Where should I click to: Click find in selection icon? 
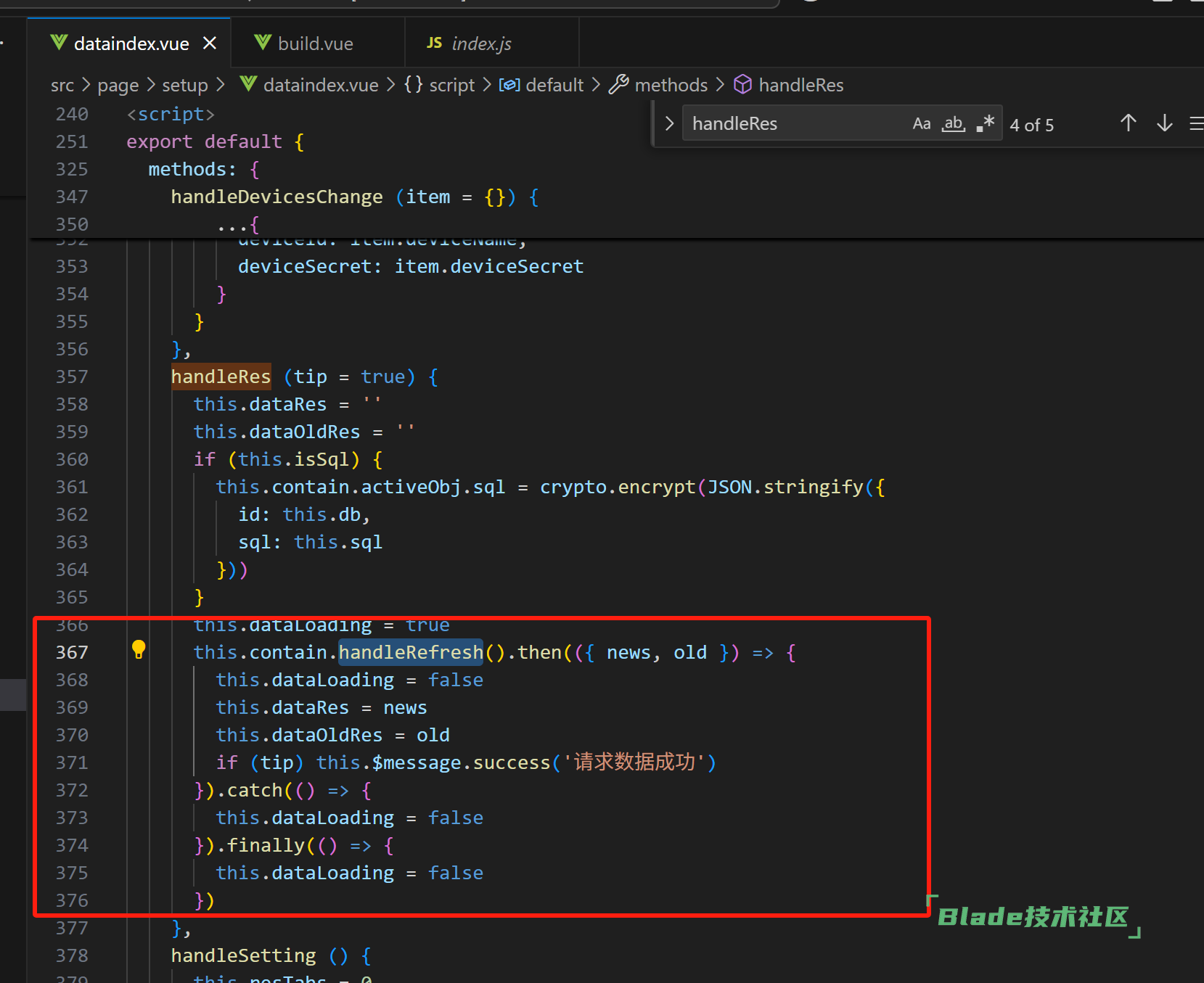(1195, 124)
